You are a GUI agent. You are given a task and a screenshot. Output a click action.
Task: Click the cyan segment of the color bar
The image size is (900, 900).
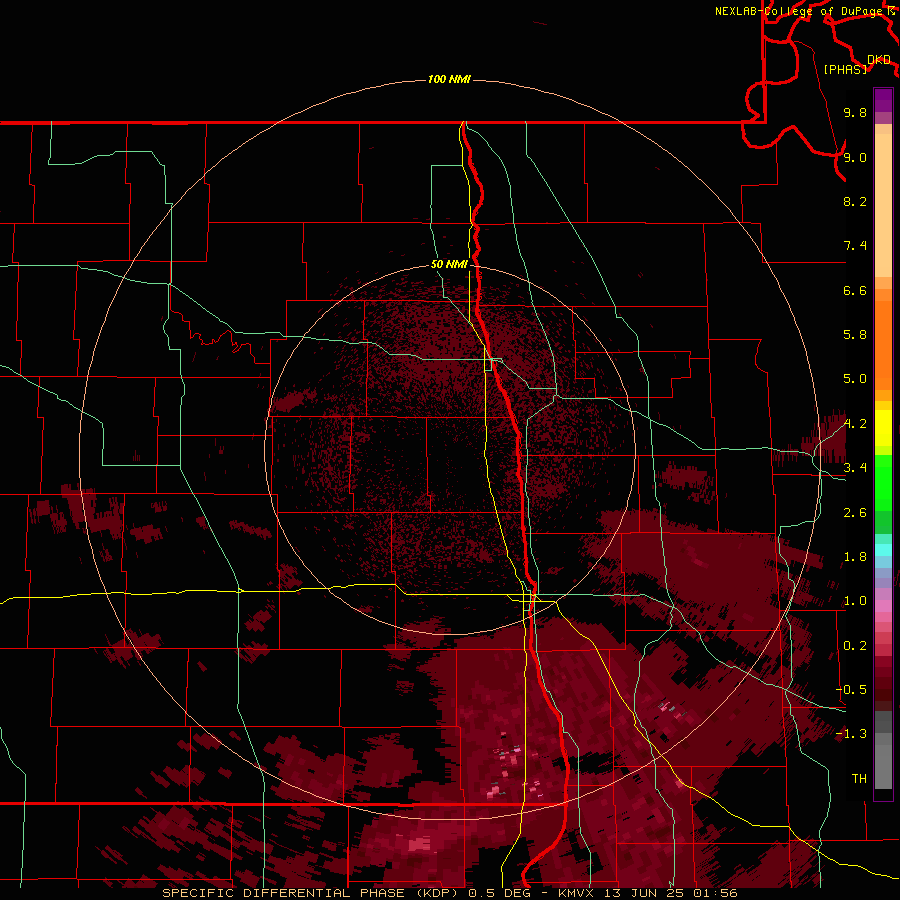pyautogui.click(x=883, y=550)
